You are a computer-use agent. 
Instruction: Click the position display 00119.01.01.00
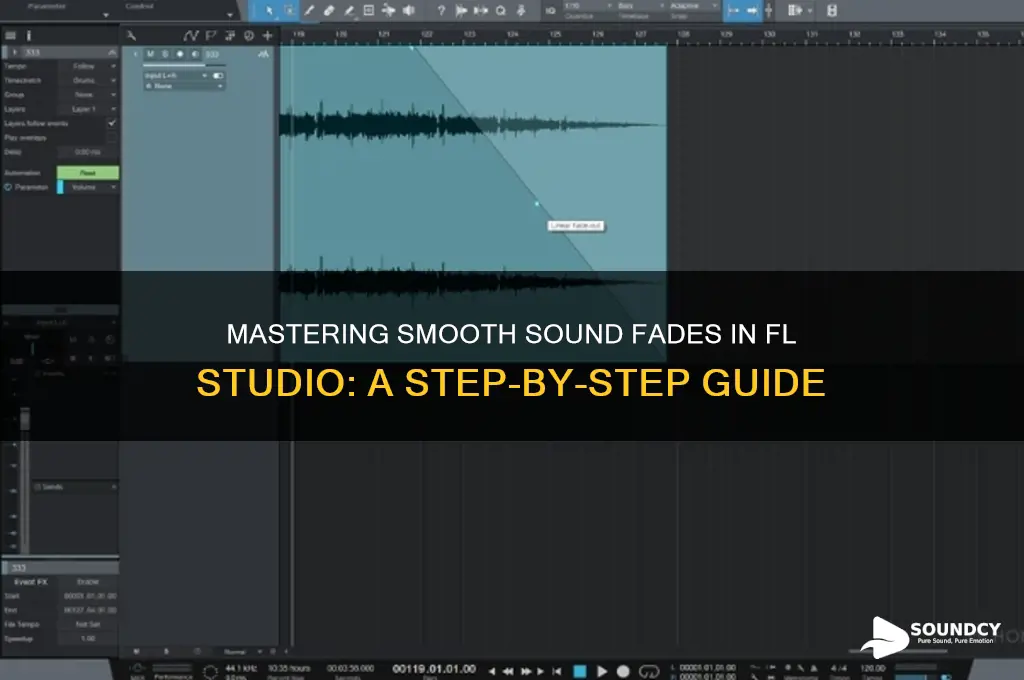pyautogui.click(x=434, y=669)
